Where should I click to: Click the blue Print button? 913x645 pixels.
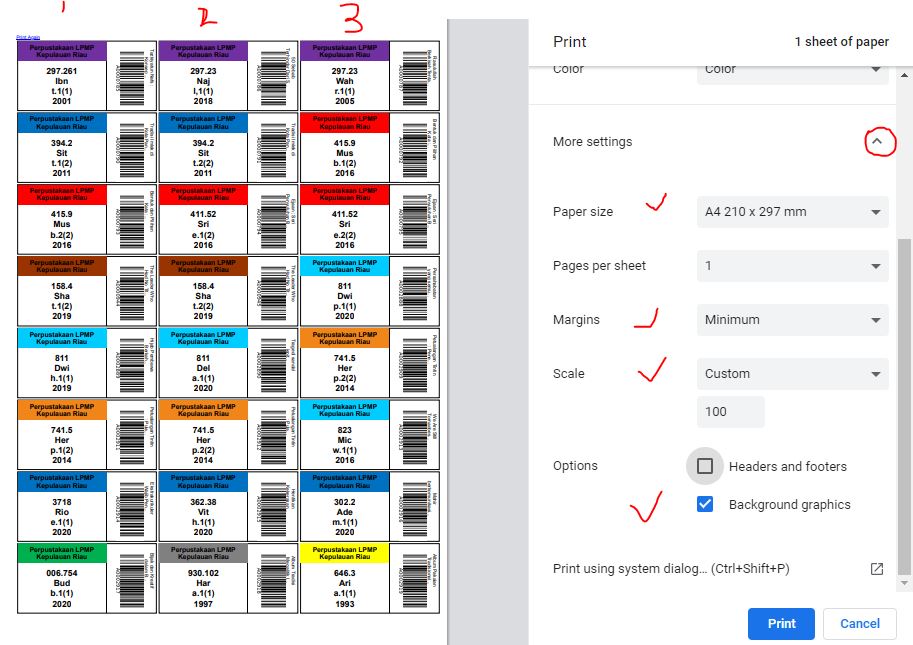point(781,623)
